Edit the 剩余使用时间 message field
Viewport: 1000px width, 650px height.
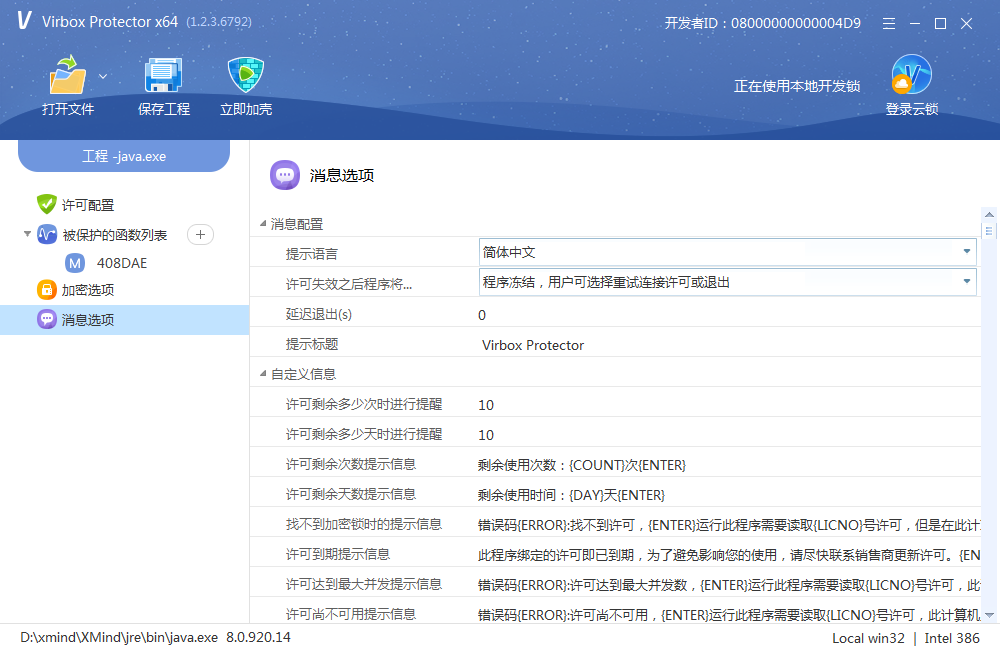tap(727, 495)
